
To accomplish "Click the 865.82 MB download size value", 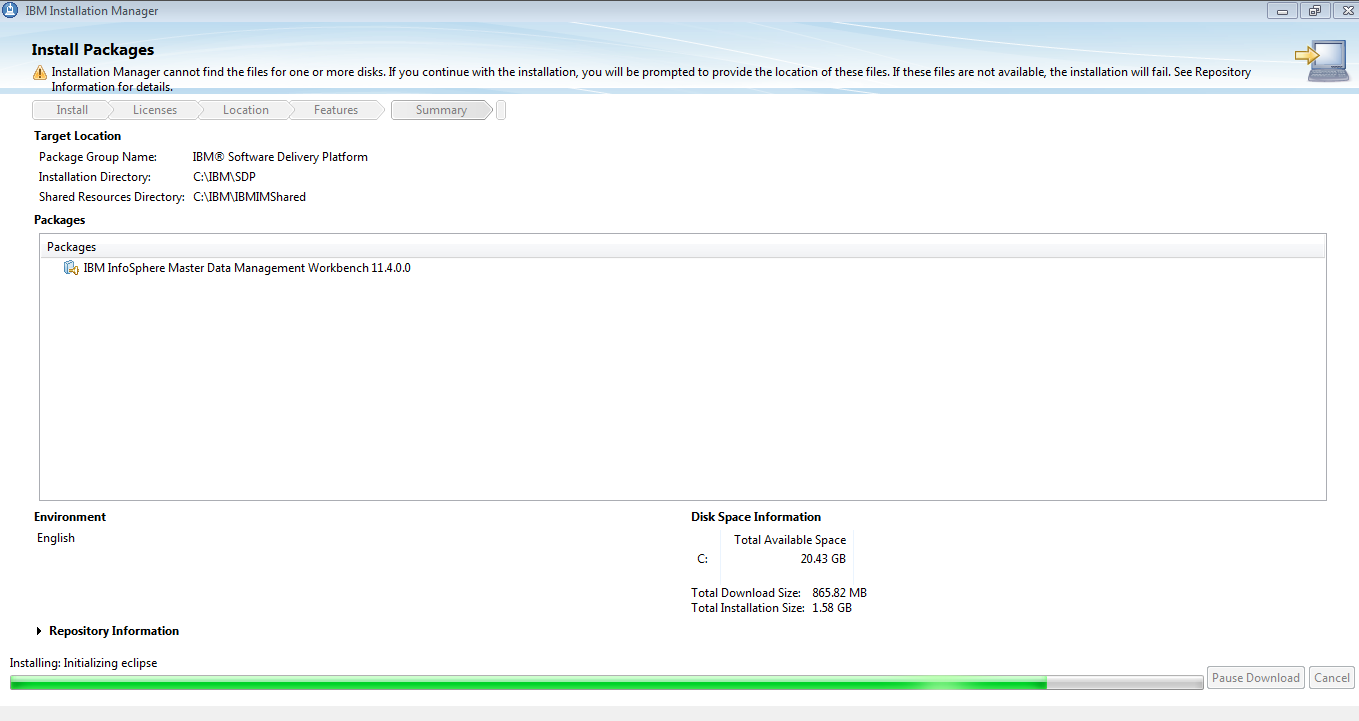I will tap(839, 593).
